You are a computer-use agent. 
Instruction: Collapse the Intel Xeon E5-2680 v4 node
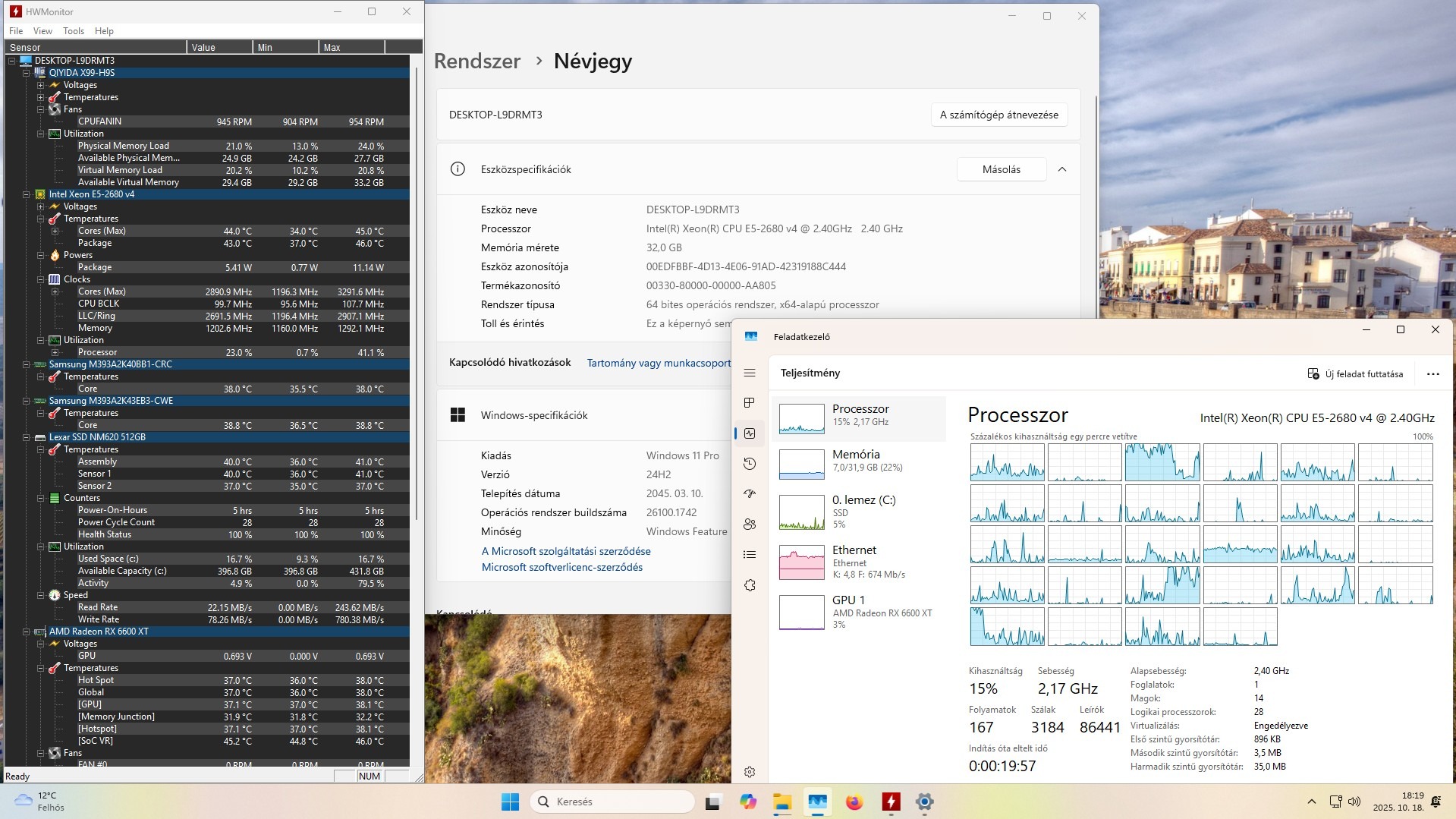coord(26,194)
